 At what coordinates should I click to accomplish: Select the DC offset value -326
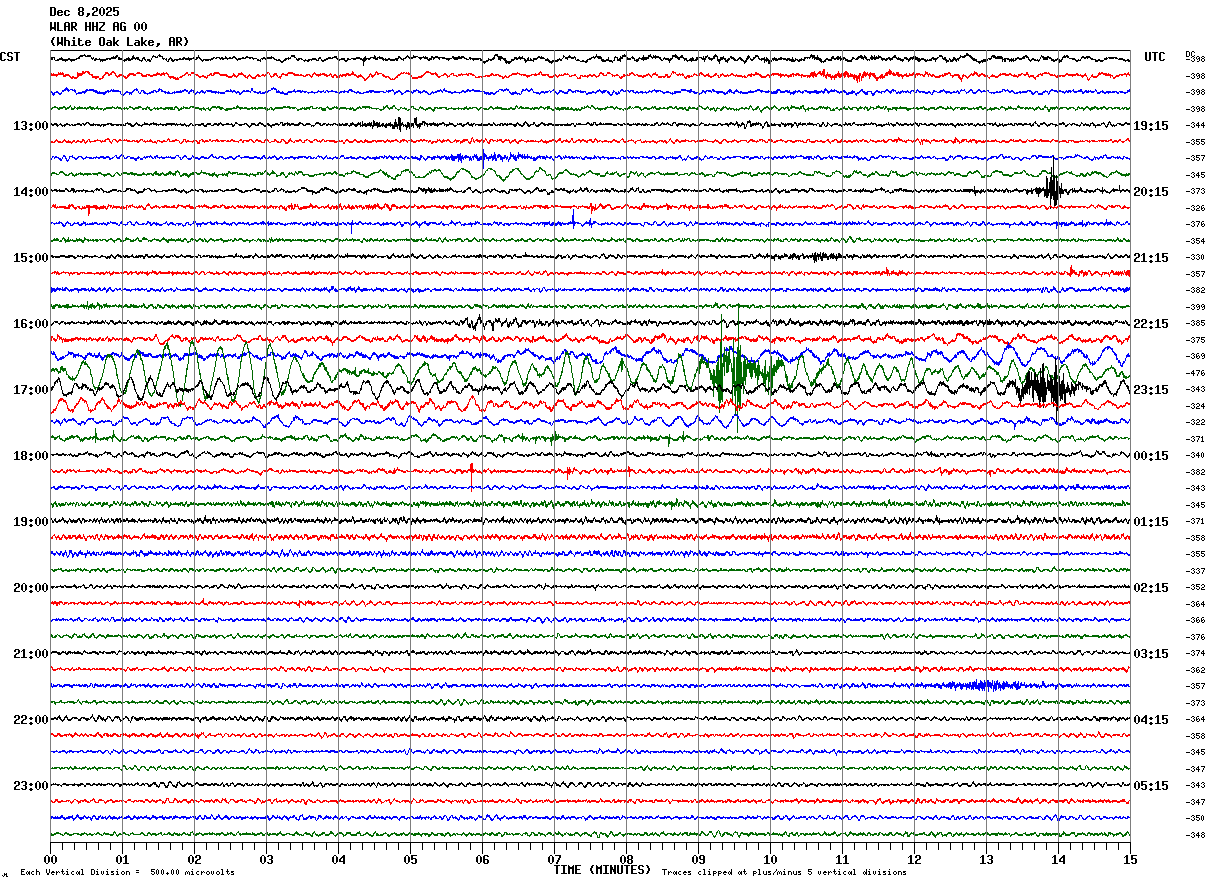1195,208
